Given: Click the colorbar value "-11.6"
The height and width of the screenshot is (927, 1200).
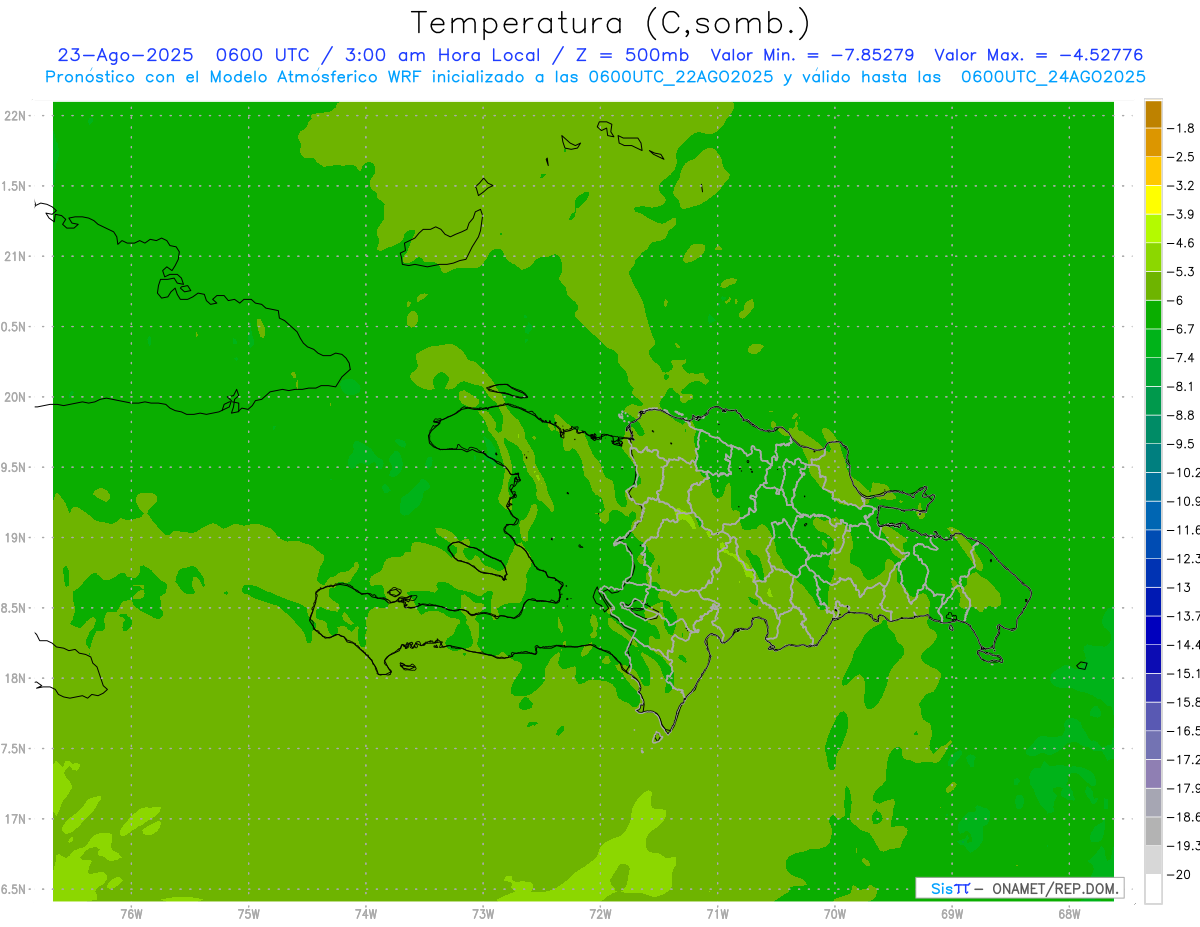Looking at the screenshot, I should (x=1184, y=530).
